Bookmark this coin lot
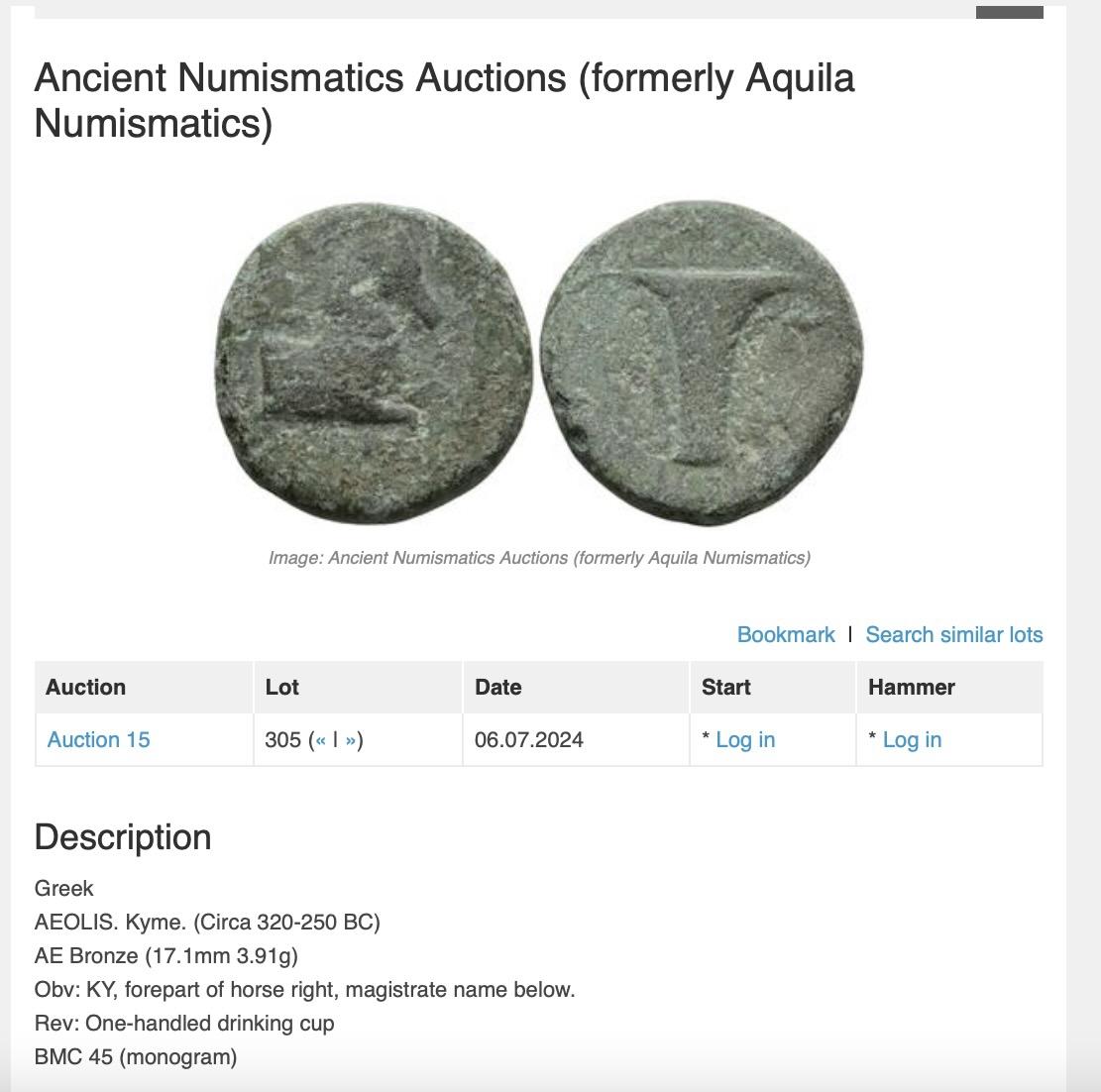This screenshot has width=1101, height=1092. pyautogui.click(x=786, y=635)
